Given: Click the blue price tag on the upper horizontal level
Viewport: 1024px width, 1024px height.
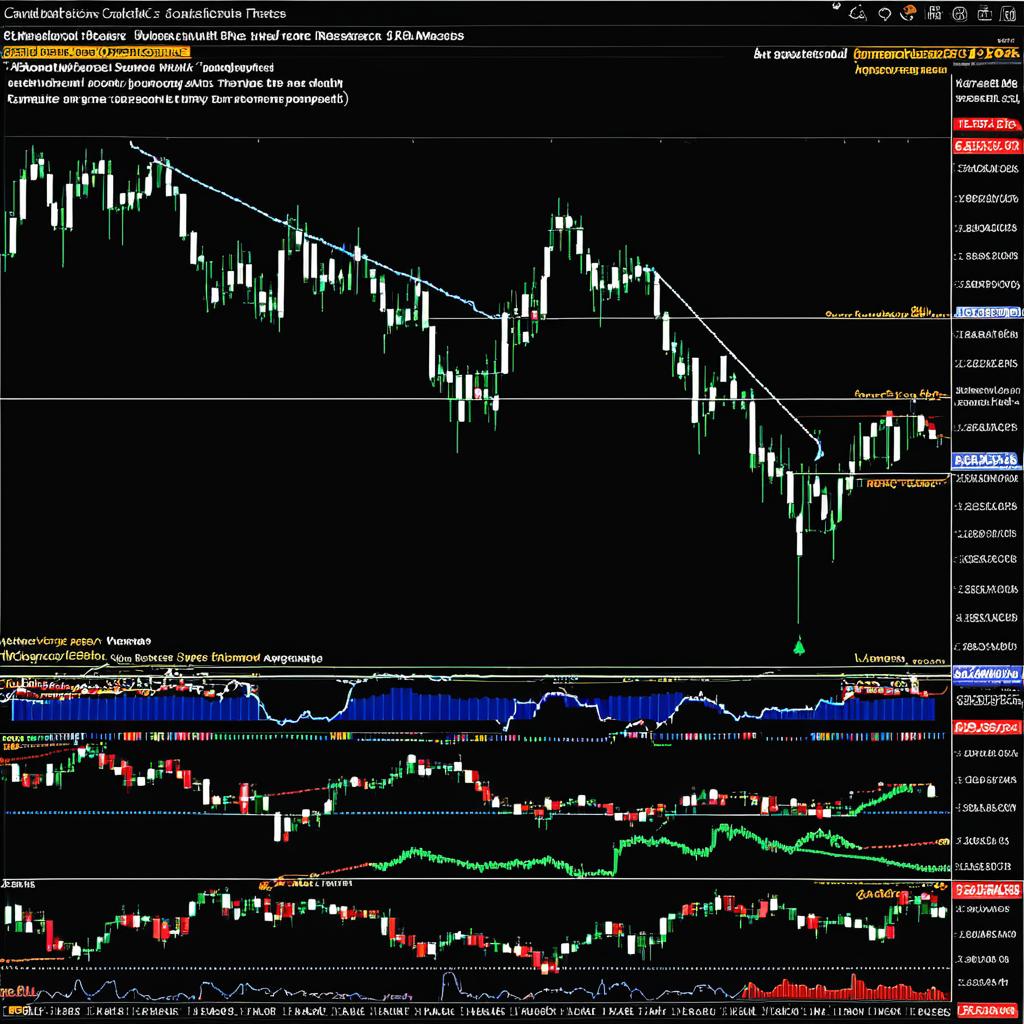Looking at the screenshot, I should point(987,313).
